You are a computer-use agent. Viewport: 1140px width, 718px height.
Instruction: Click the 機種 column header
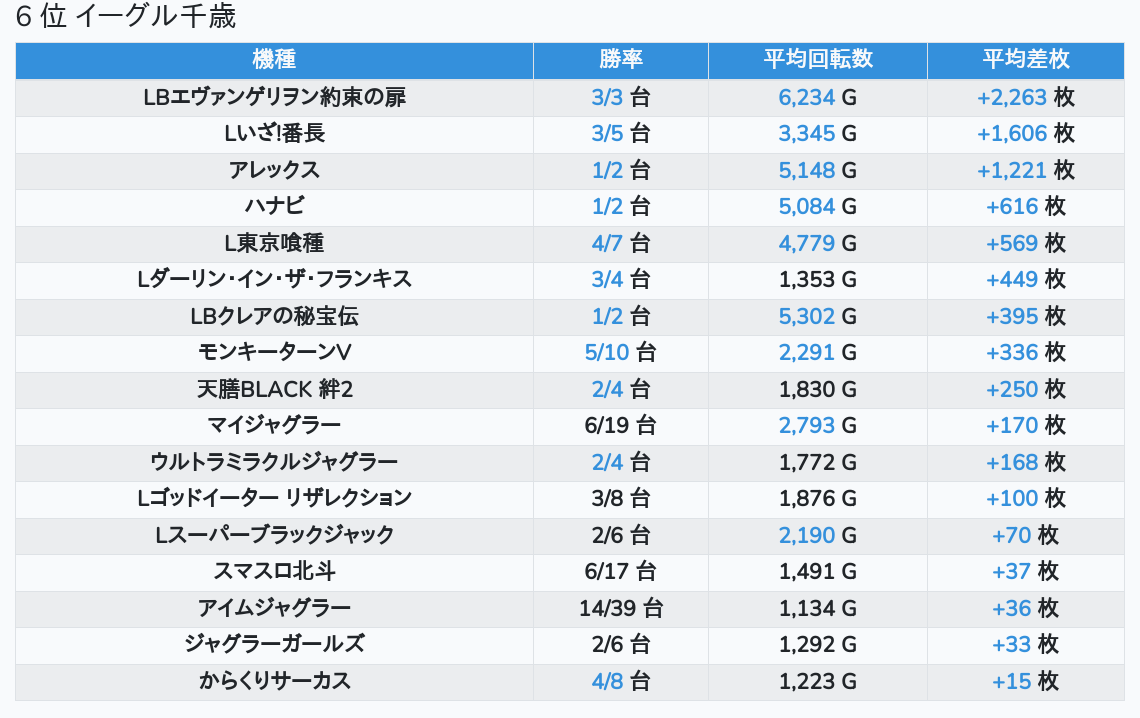pos(274,60)
